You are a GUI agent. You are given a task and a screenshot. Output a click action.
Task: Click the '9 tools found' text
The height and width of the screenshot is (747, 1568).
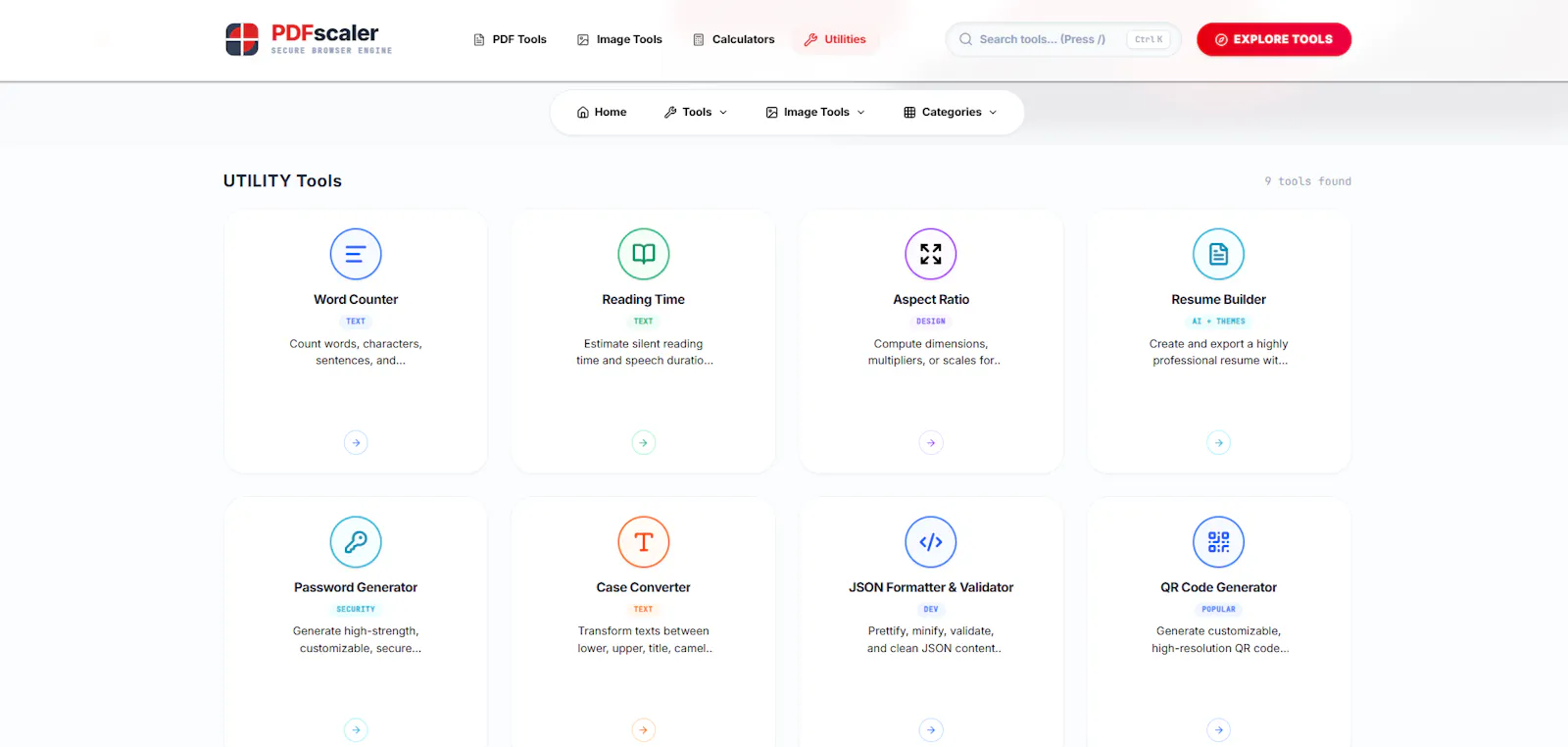click(1307, 181)
